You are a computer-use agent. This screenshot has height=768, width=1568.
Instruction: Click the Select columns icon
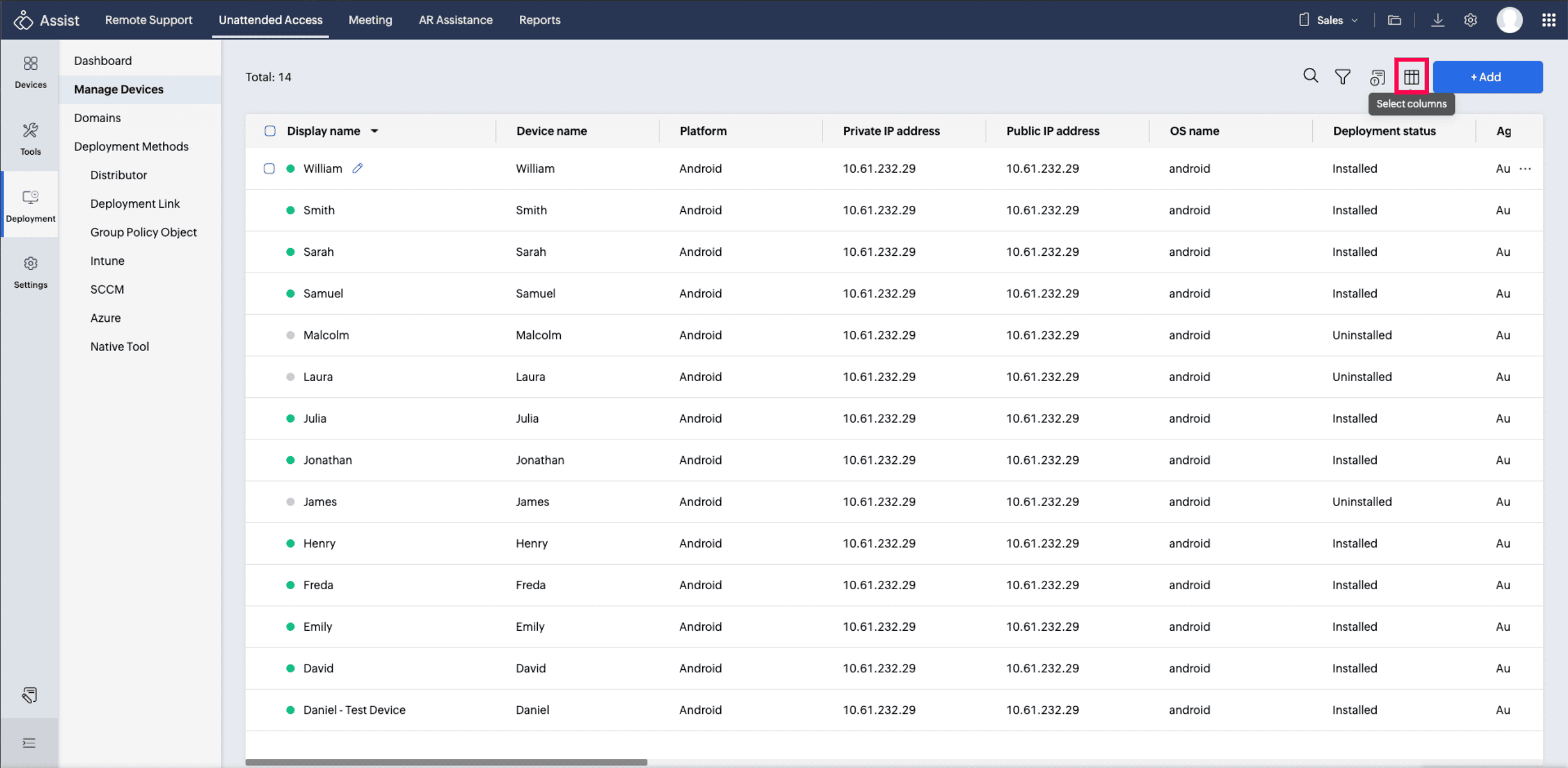tap(1411, 76)
